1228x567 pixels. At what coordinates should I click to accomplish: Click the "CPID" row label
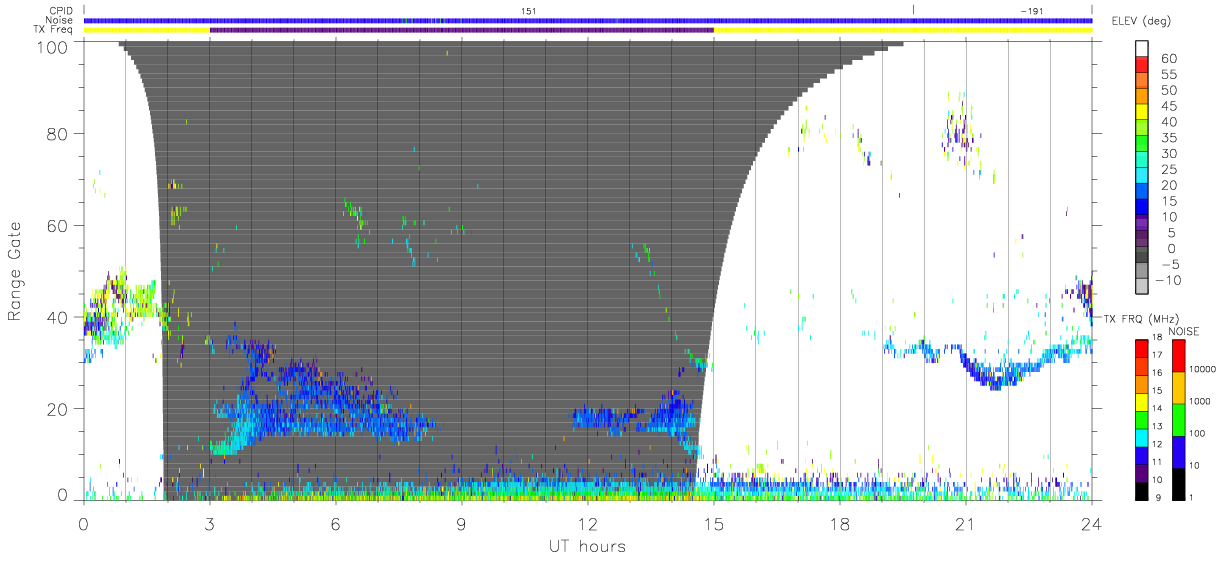(60, 11)
